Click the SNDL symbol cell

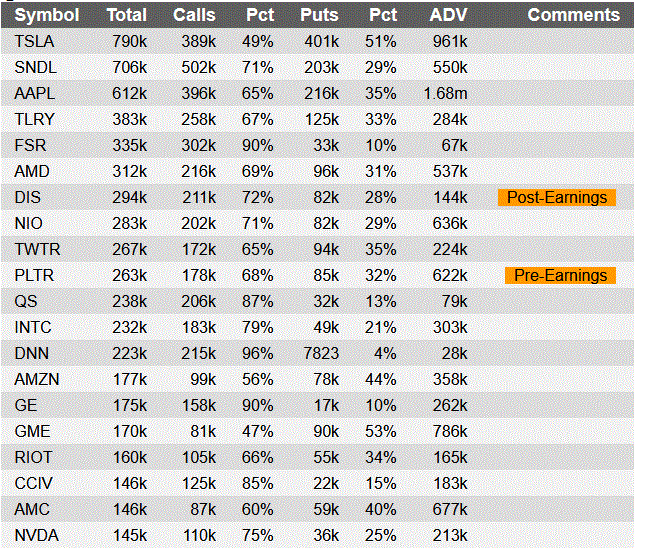35,67
